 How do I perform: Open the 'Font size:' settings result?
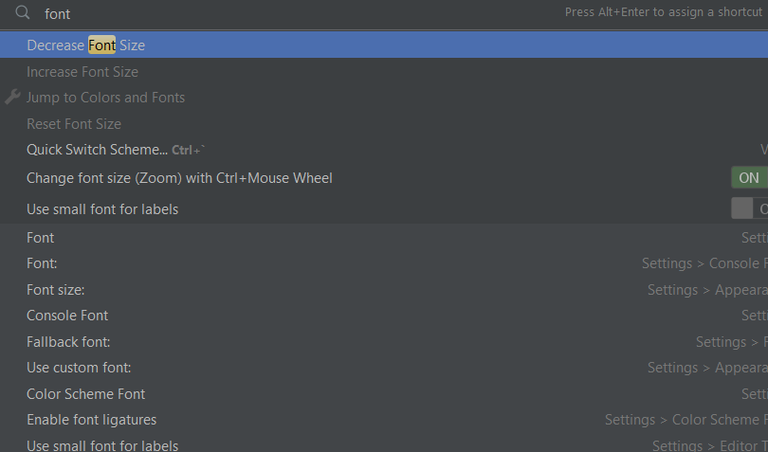(56, 289)
